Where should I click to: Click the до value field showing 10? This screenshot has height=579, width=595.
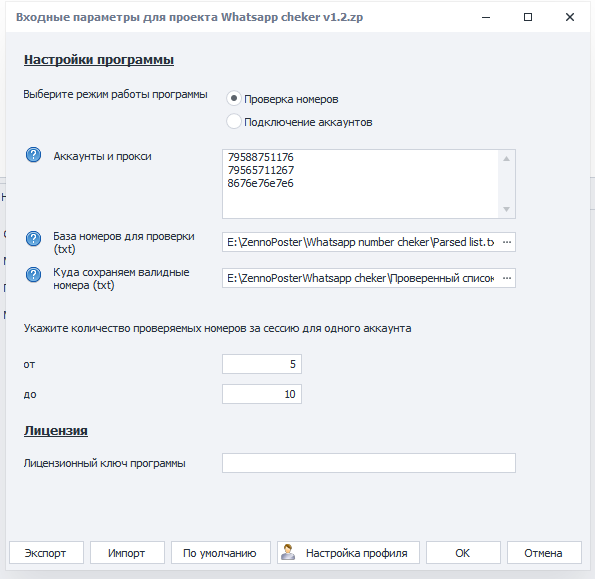click(262, 394)
